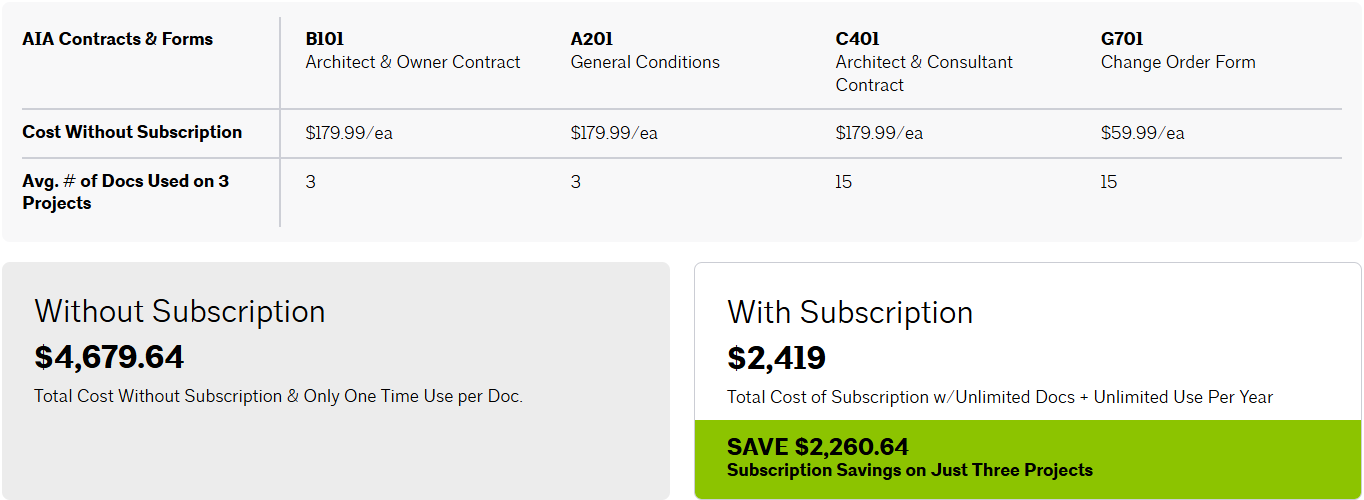Select the Change Order Form label
1364x500 pixels.
click(x=1178, y=62)
